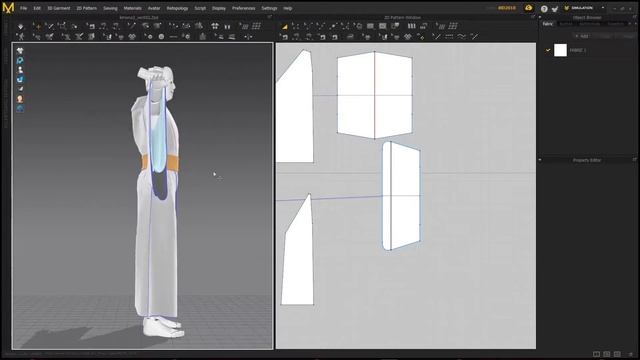Pop out the Property Editor panel
The width and height of the screenshot is (640, 360).
click(x=635, y=160)
